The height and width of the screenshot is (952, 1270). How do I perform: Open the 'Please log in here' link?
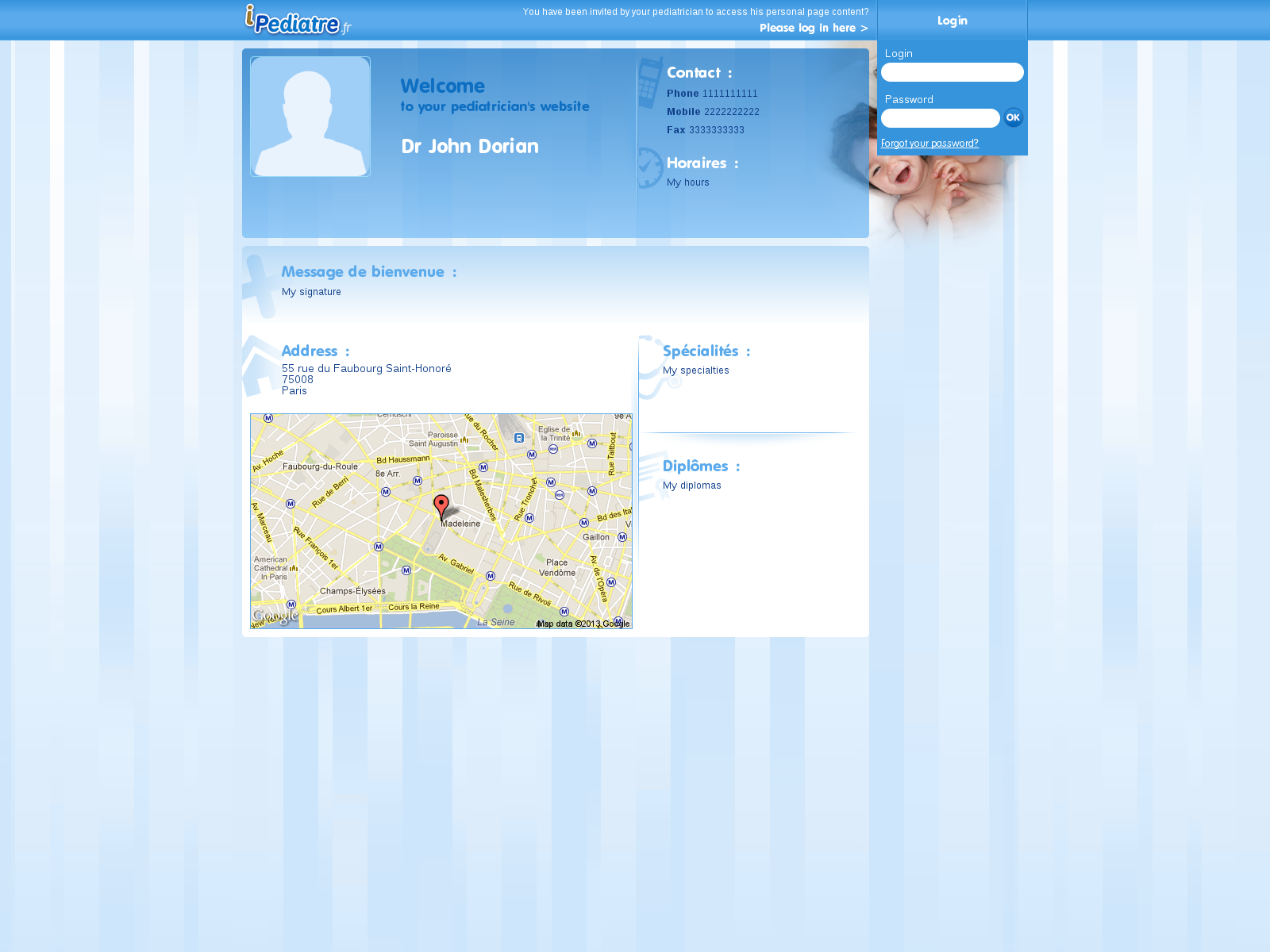tap(813, 28)
